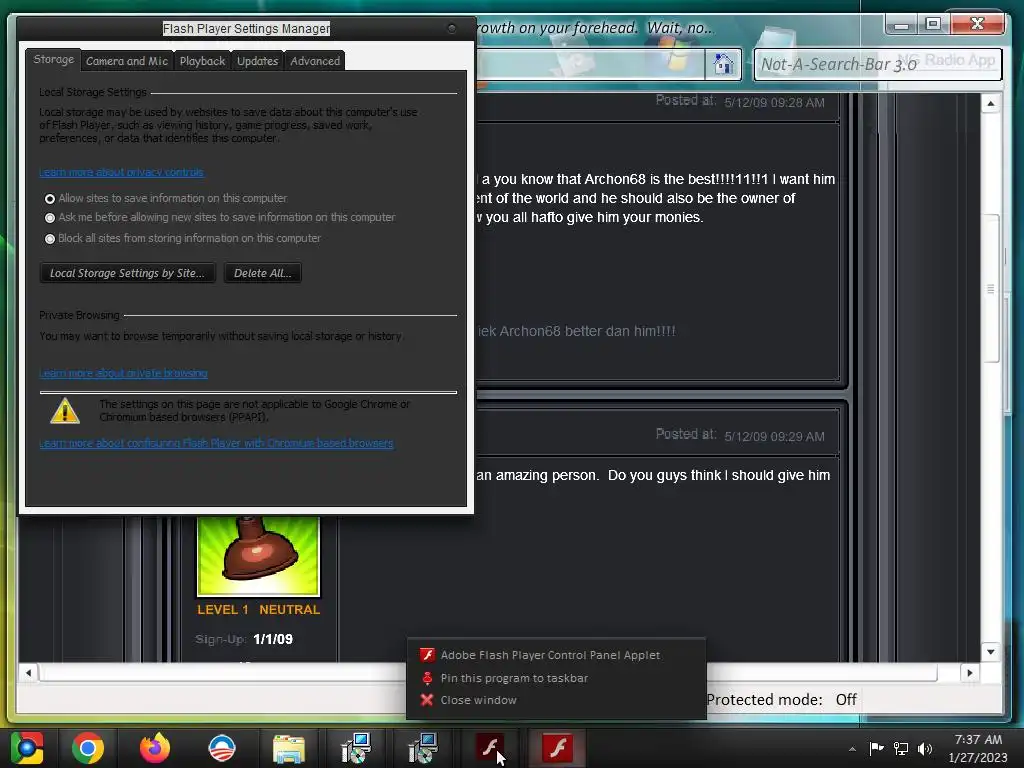The height and width of the screenshot is (768, 1024).
Task: Click the home icon in browser toolbar
Action: [x=723, y=64]
